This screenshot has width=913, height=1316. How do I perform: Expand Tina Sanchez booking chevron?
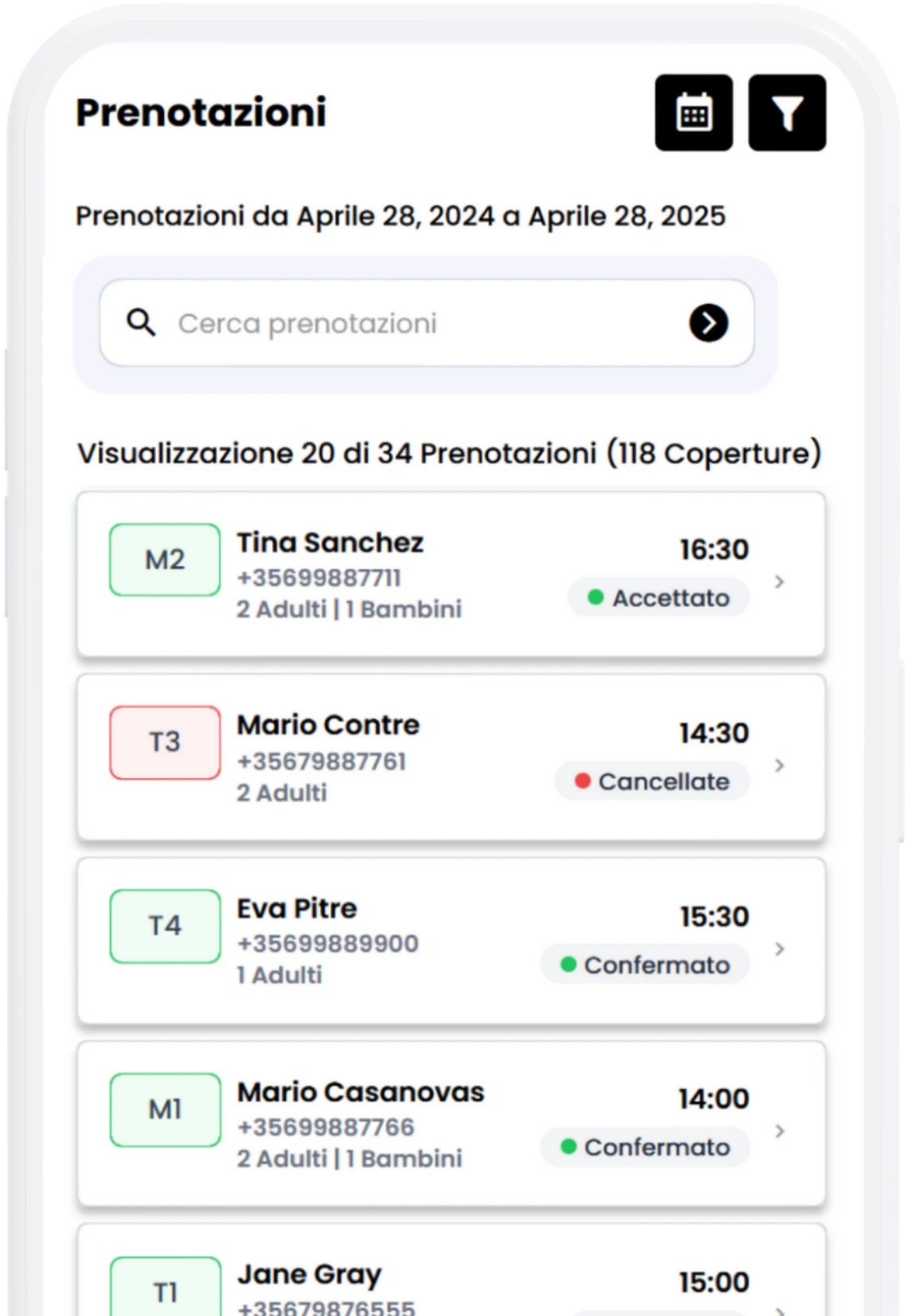coord(779,582)
